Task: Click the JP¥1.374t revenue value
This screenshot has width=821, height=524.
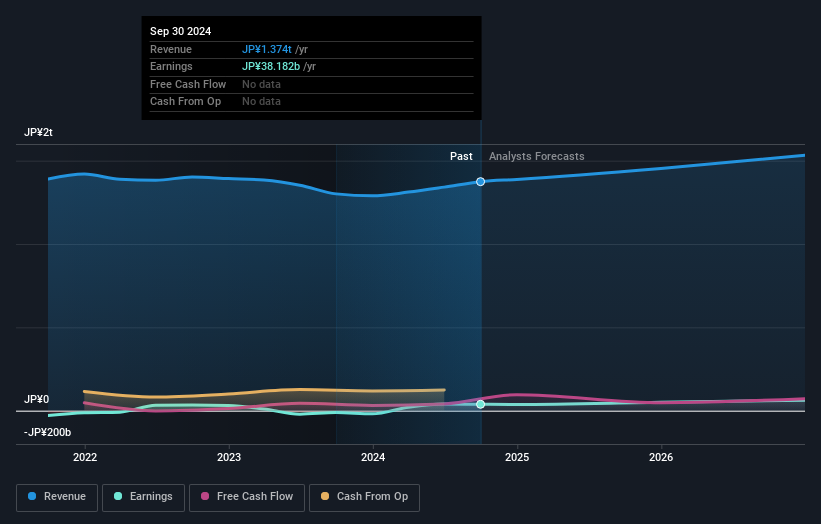Action: [x=267, y=49]
